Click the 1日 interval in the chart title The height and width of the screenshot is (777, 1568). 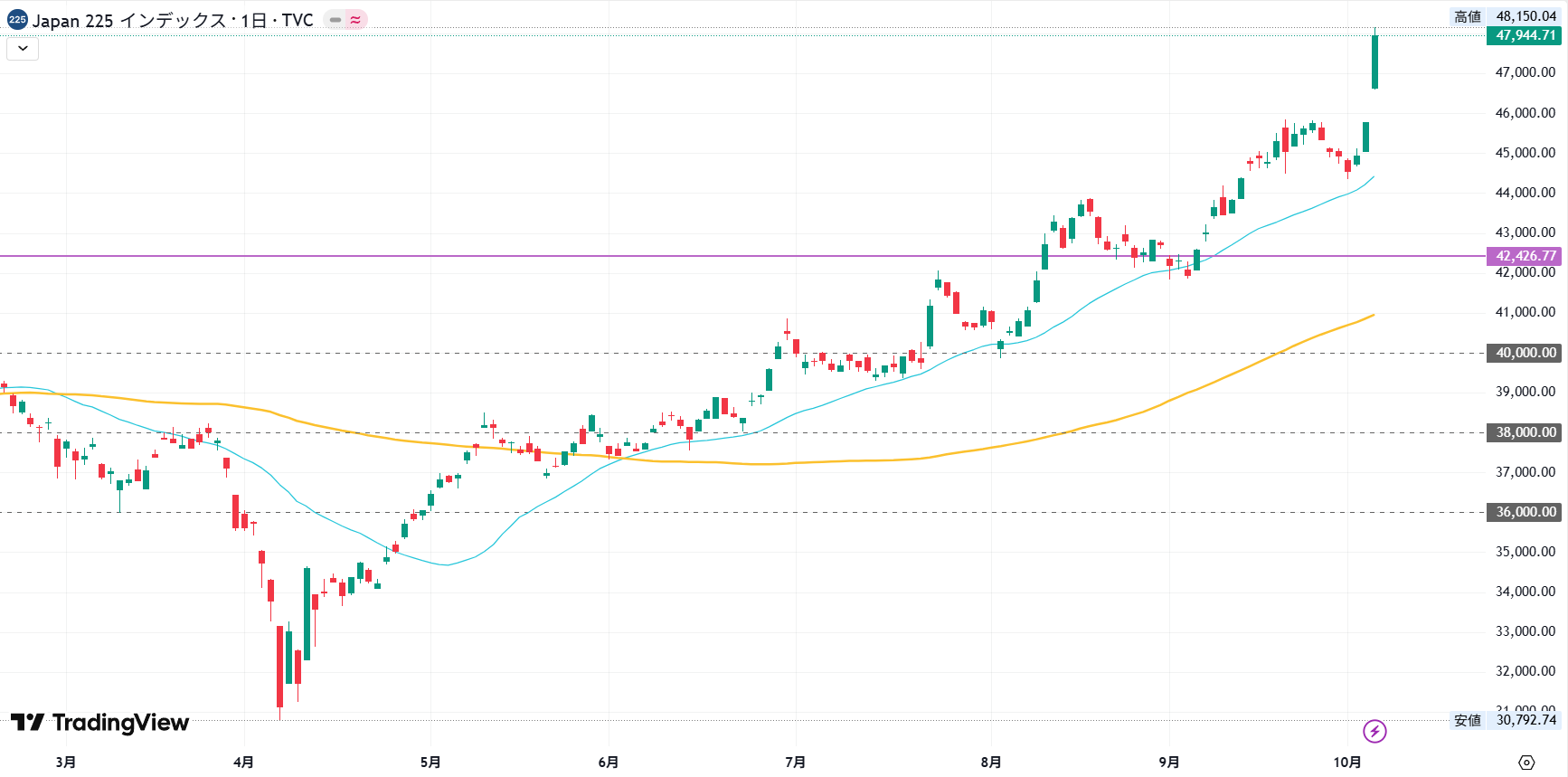pyautogui.click(x=253, y=20)
